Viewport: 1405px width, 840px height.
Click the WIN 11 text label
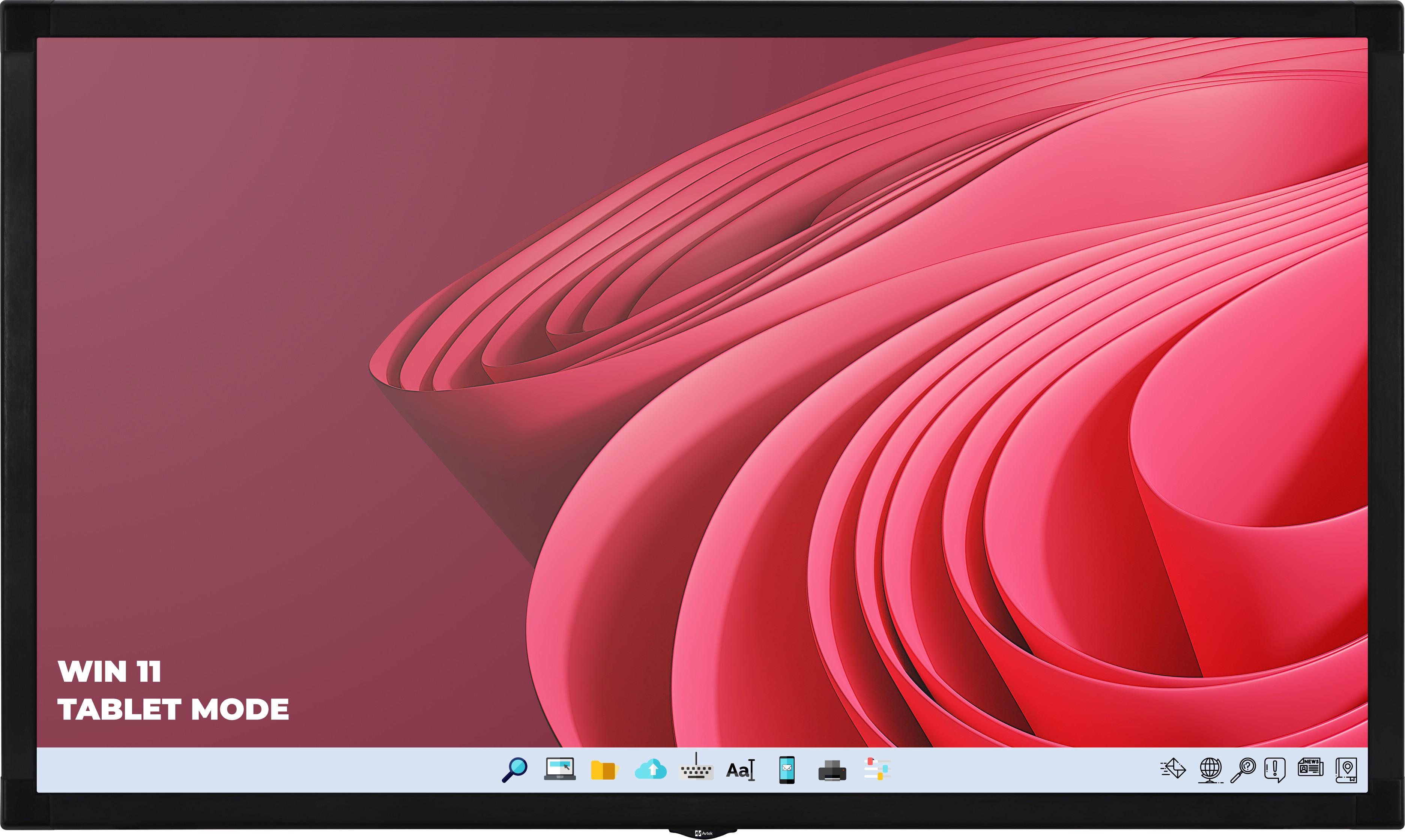point(109,672)
